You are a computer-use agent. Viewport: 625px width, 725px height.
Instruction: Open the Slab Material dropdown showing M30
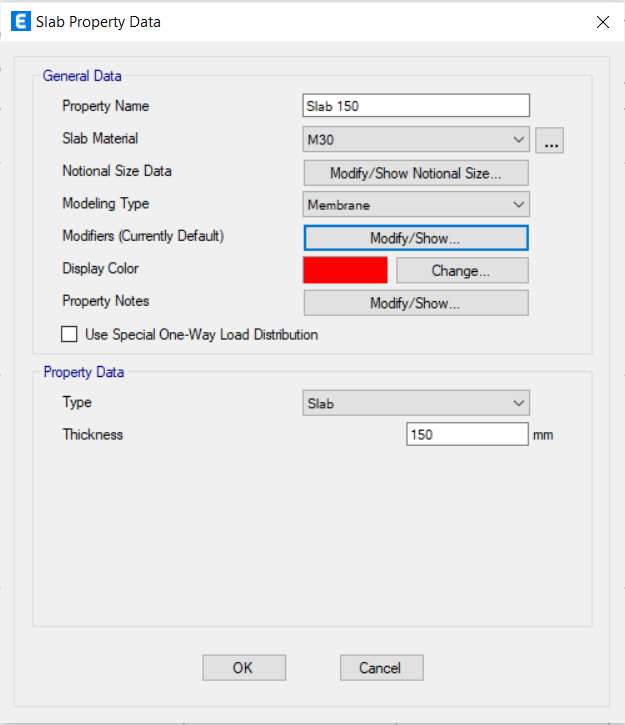tap(416, 139)
